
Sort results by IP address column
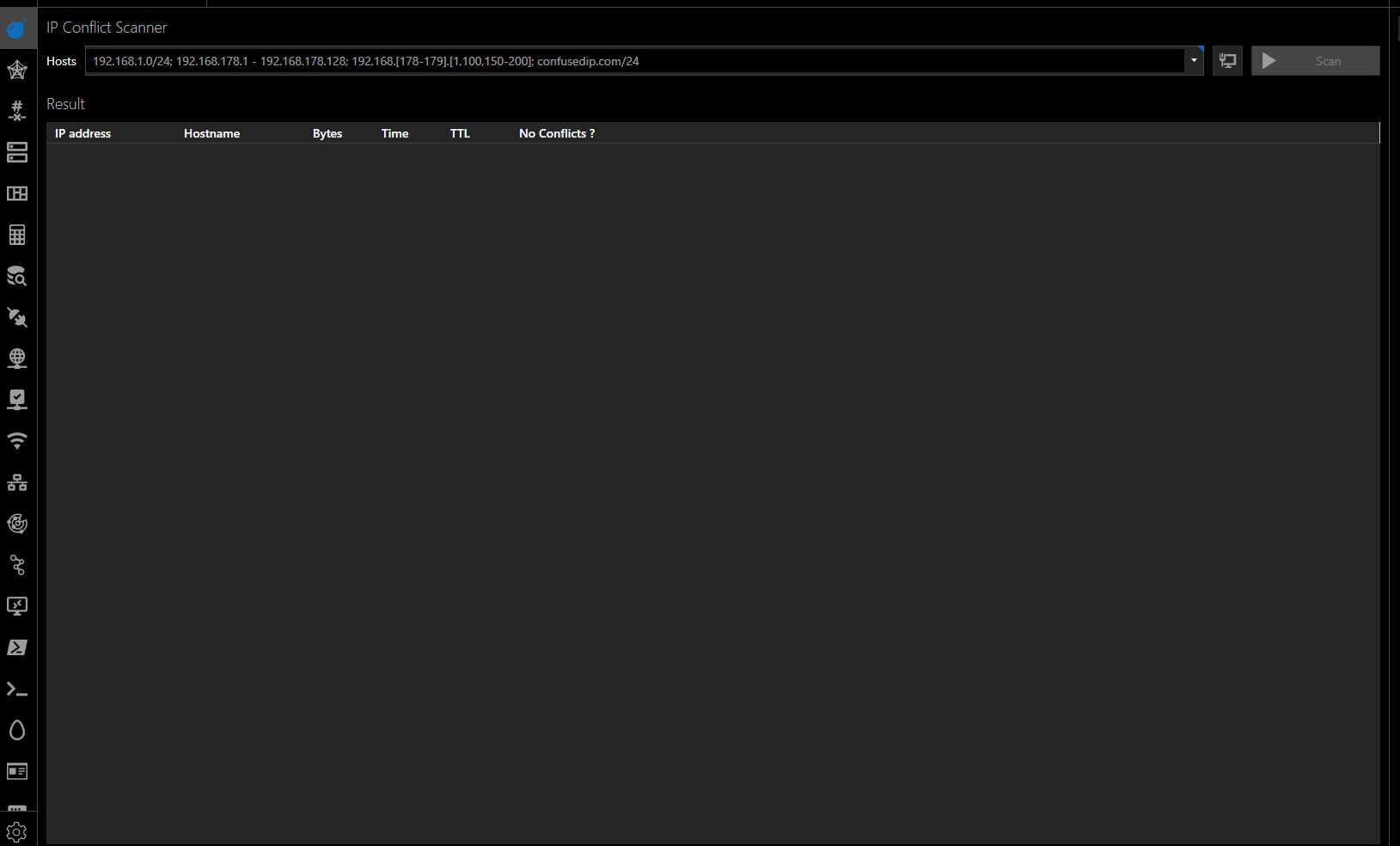click(x=83, y=133)
